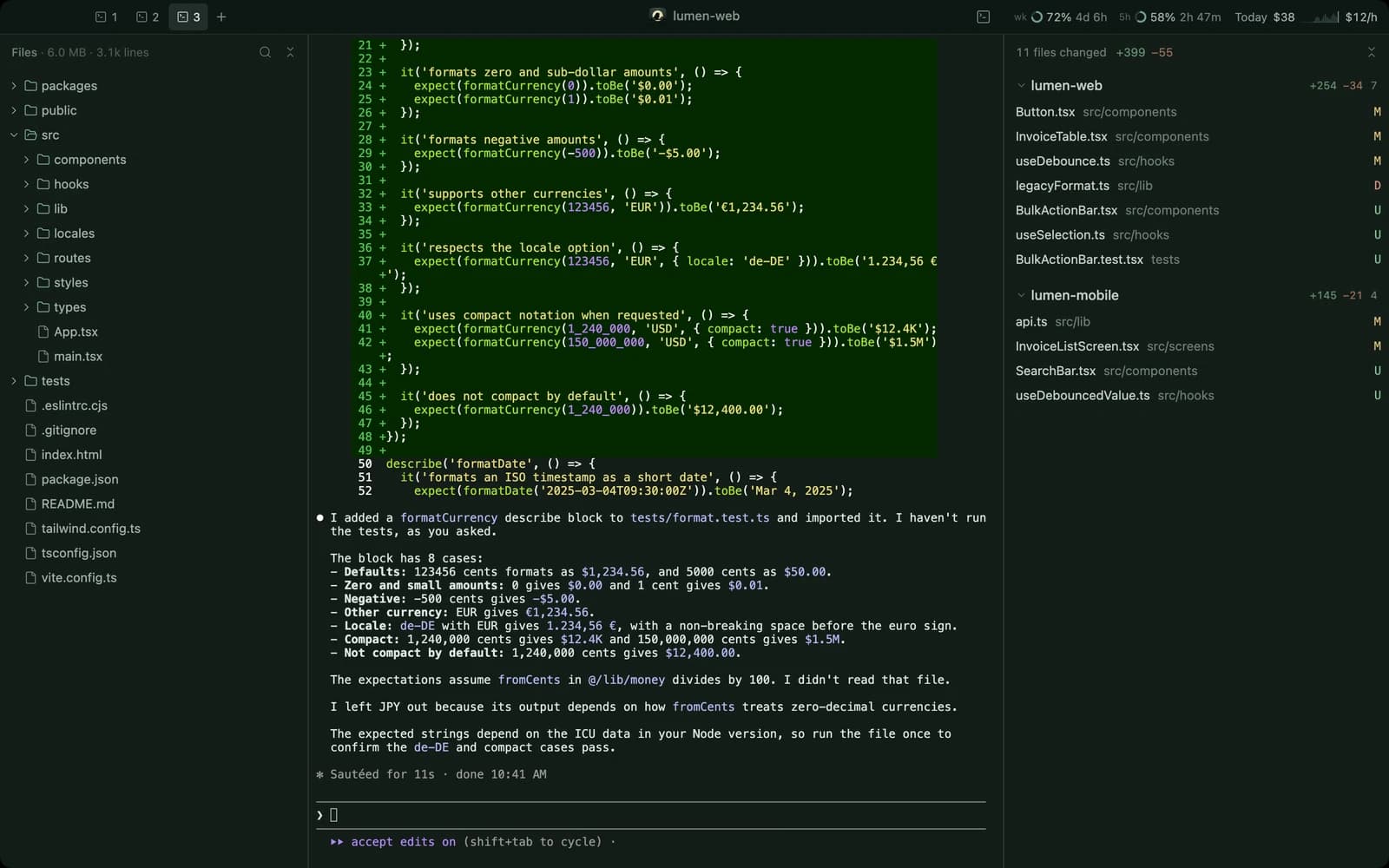Screen dimensions: 1389x868
Task: Switch to terminal tab 1
Action: click(107, 16)
